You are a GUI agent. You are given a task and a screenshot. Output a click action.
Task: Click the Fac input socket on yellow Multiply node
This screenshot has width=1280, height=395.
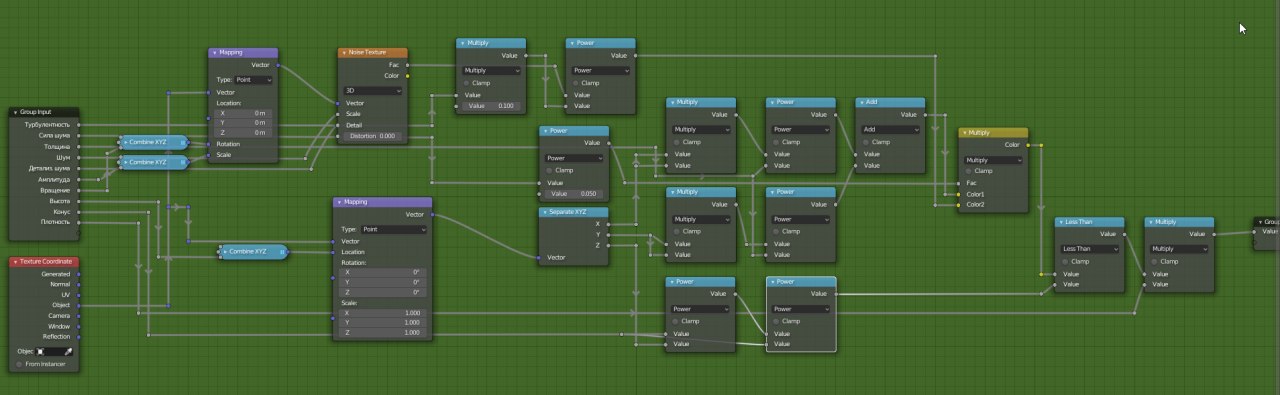click(x=958, y=183)
